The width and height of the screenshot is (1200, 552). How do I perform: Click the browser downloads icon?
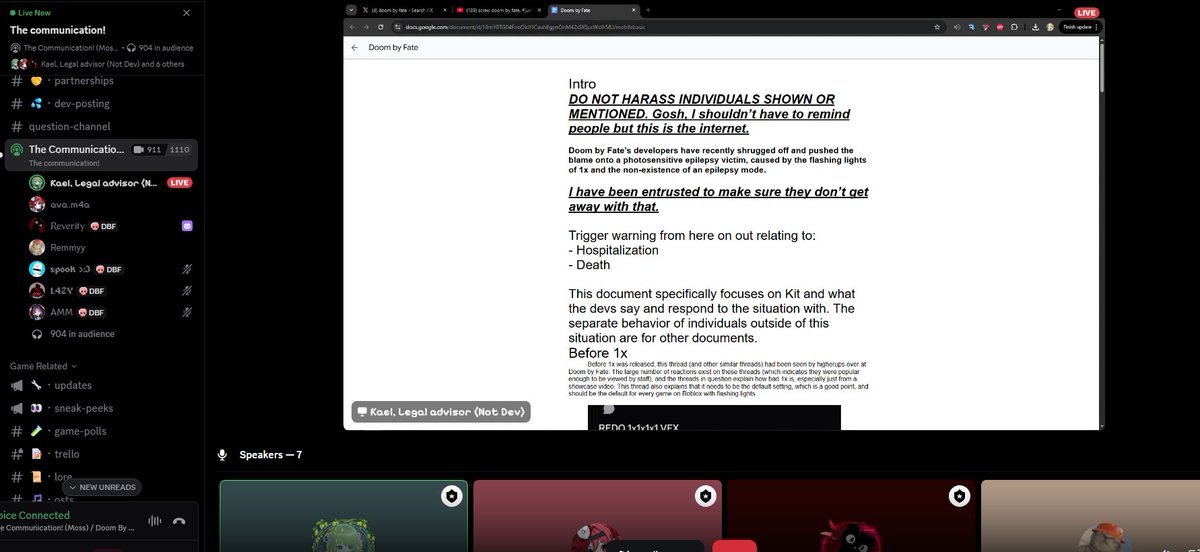[x=1036, y=27]
